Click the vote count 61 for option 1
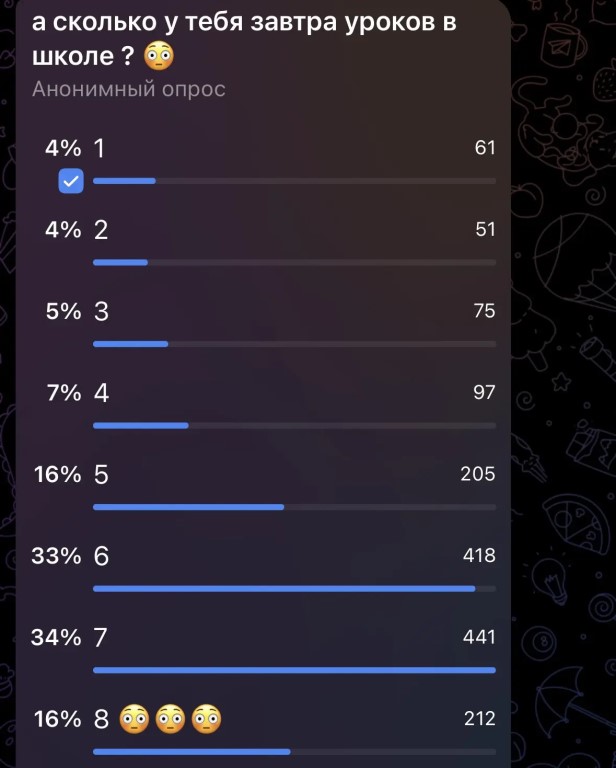The width and height of the screenshot is (616, 768). coord(485,148)
